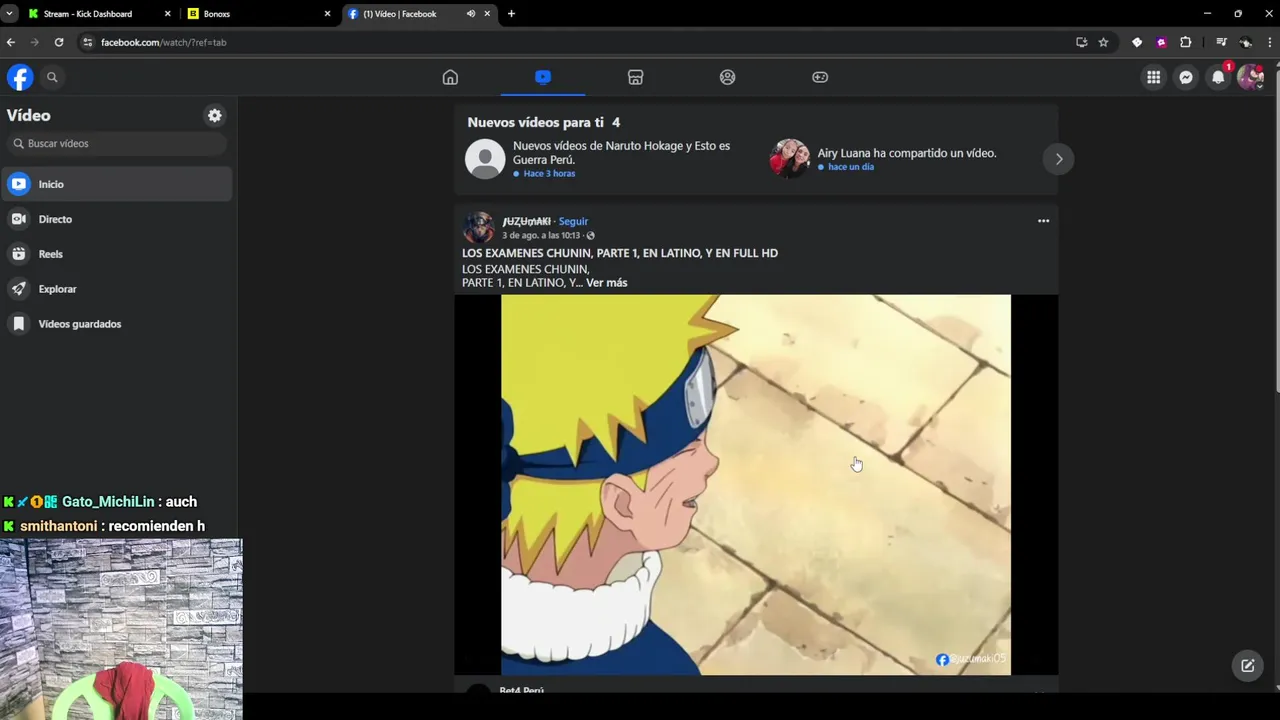Mute the Facebook tab audio speaker icon
The width and height of the screenshot is (1280, 720).
[x=470, y=14]
